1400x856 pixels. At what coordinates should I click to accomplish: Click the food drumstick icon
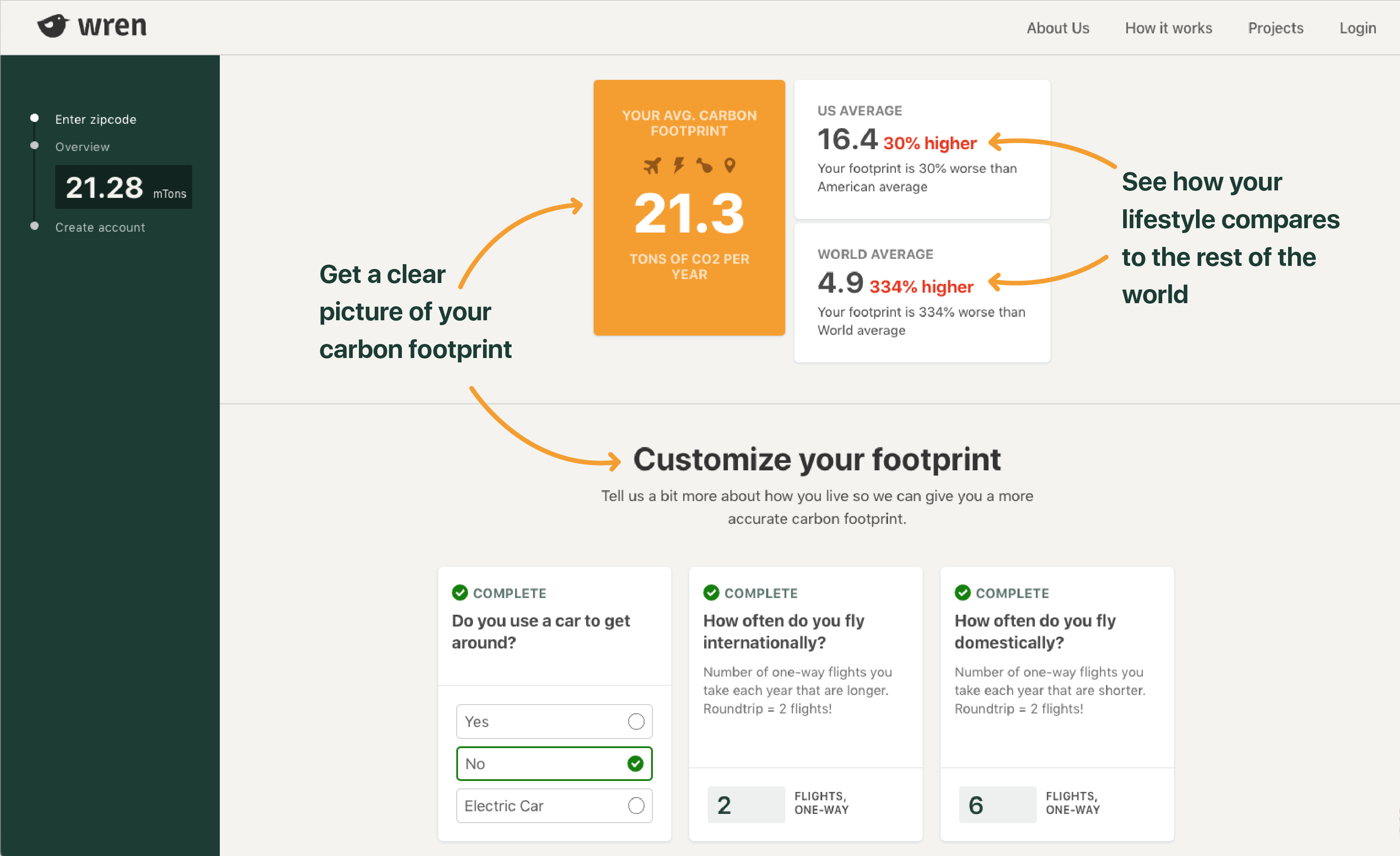click(704, 165)
